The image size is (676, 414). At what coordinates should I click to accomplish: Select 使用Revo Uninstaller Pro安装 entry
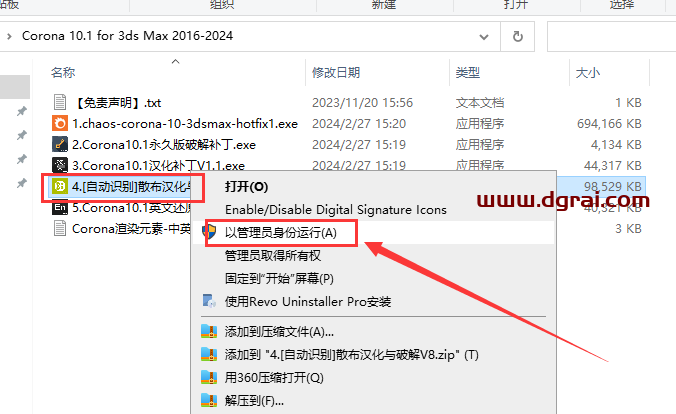click(308, 301)
